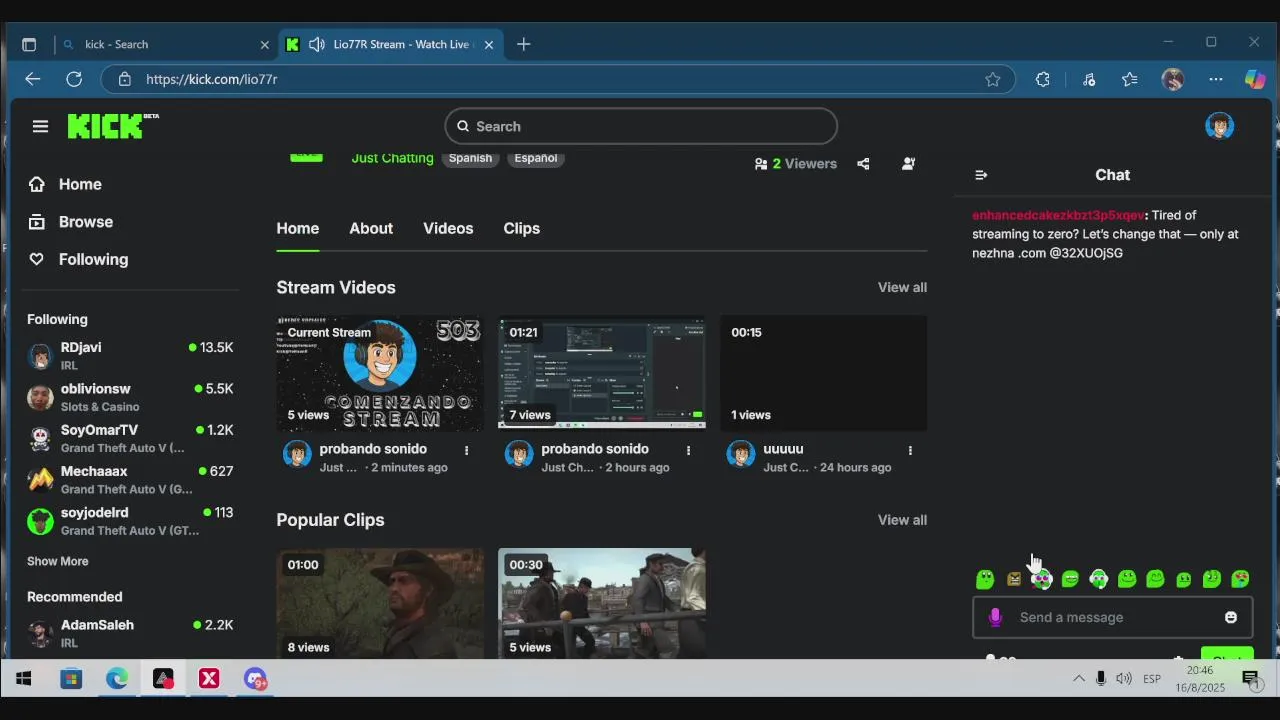Open tab actions menu icon
Image resolution: width=1280 pixels, height=720 pixels.
tap(29, 44)
